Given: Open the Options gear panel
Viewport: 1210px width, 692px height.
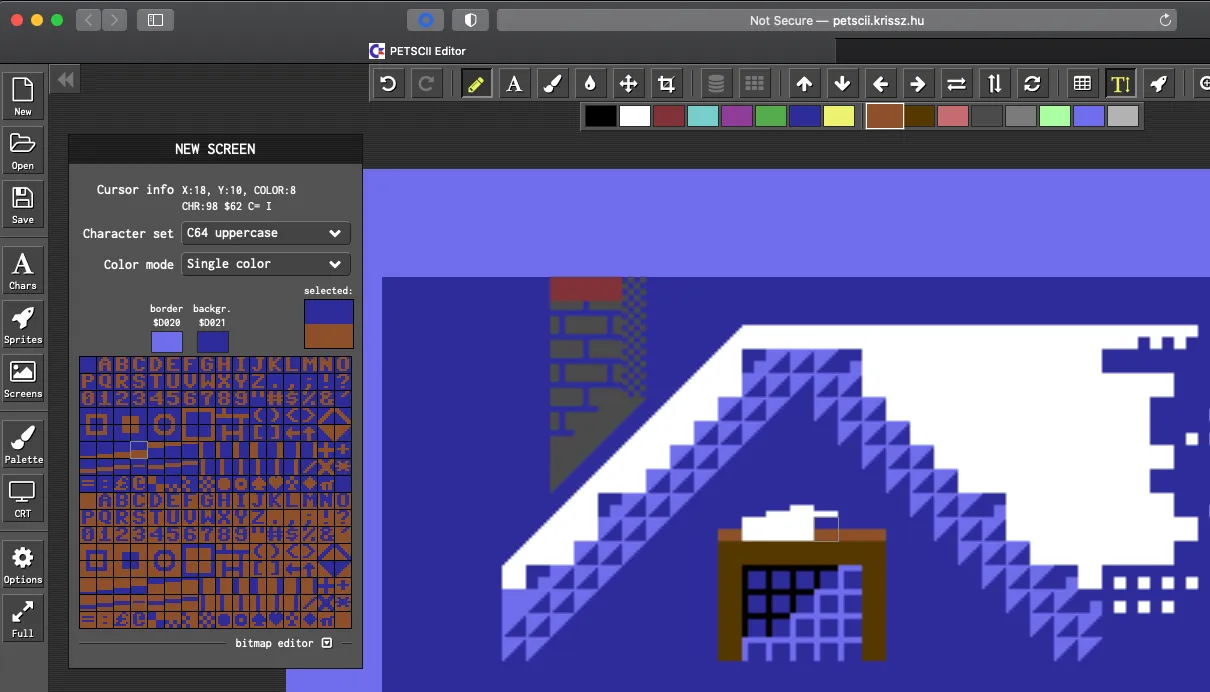Looking at the screenshot, I should (x=23, y=565).
